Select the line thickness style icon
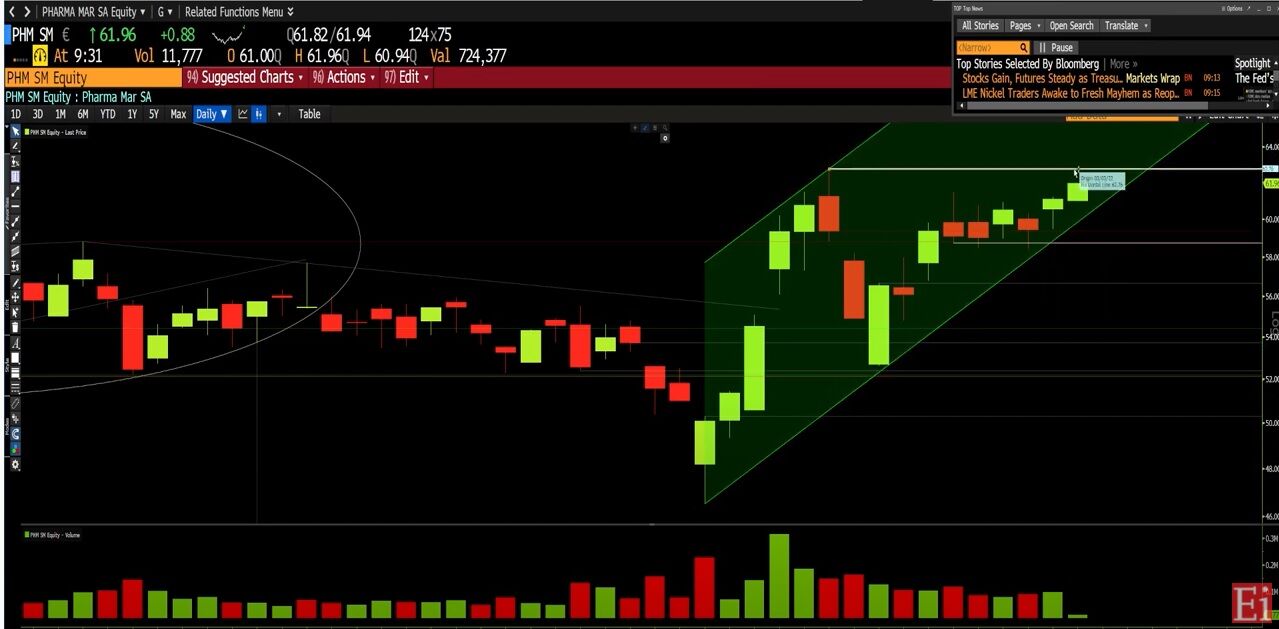Image resolution: width=1279 pixels, height=629 pixels. (15, 373)
